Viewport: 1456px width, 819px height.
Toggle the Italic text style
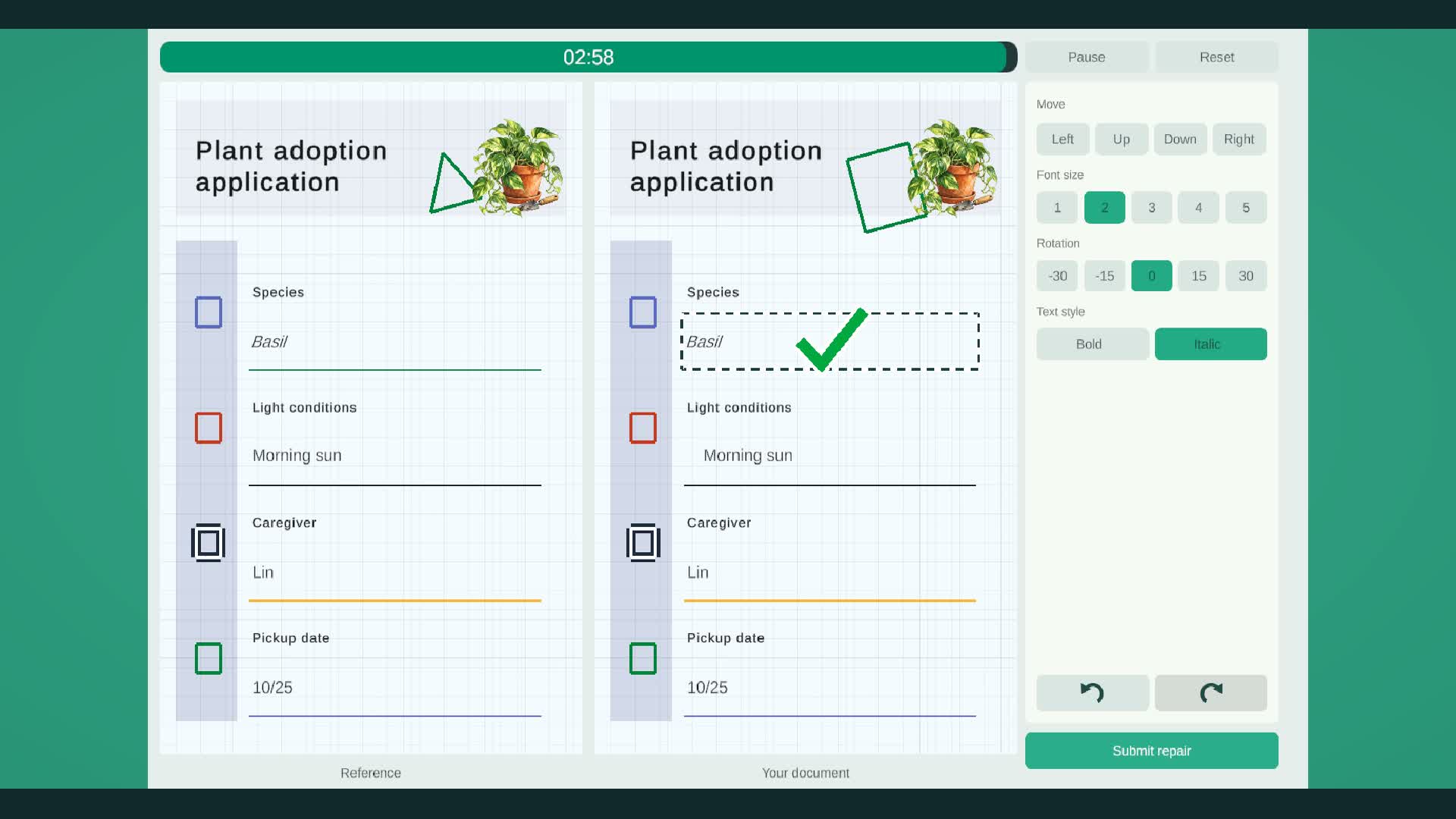pyautogui.click(x=1211, y=344)
